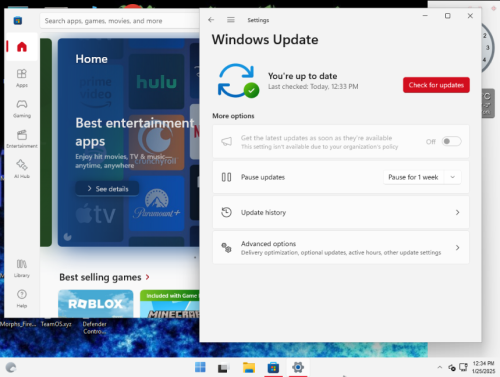
Task: Click Store search box
Action: (120, 21)
